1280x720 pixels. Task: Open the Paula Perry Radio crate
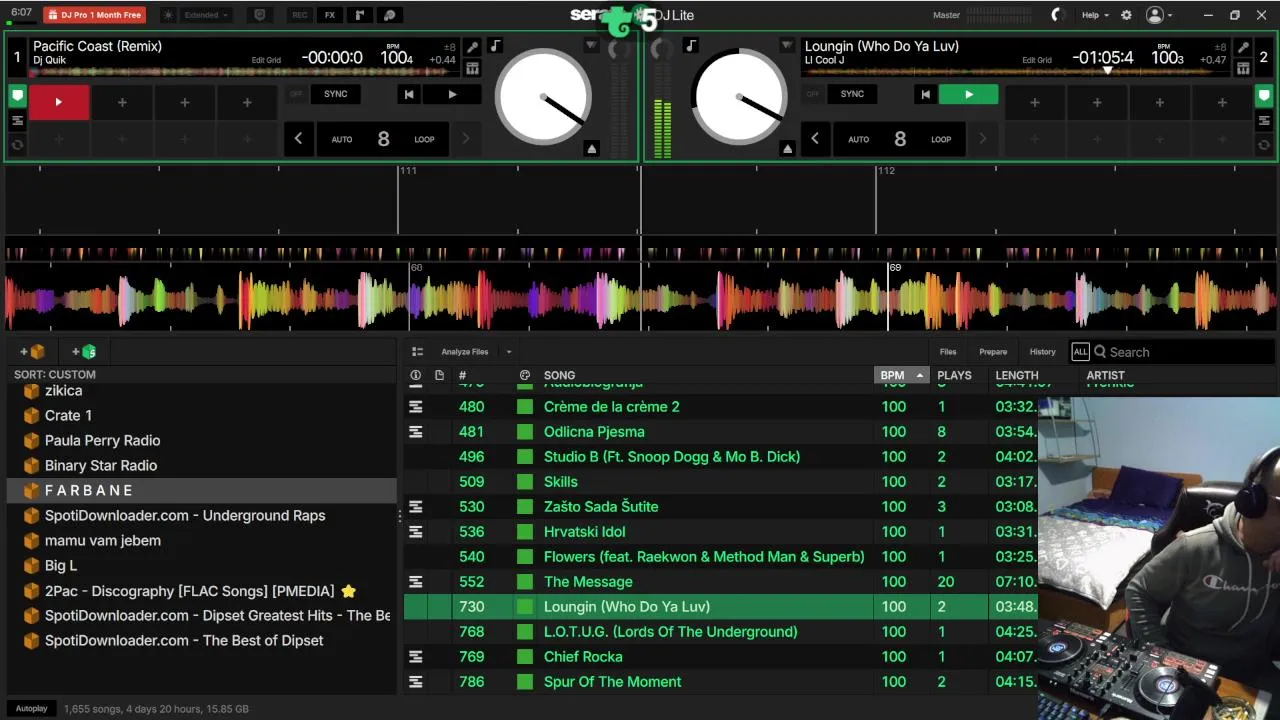(x=102, y=440)
